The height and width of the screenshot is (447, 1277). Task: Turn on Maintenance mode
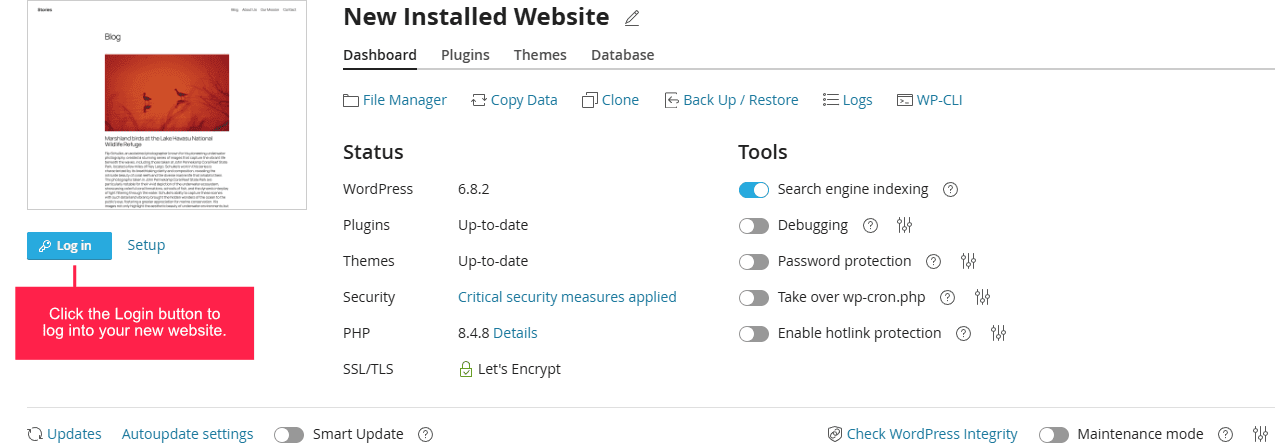[1054, 434]
